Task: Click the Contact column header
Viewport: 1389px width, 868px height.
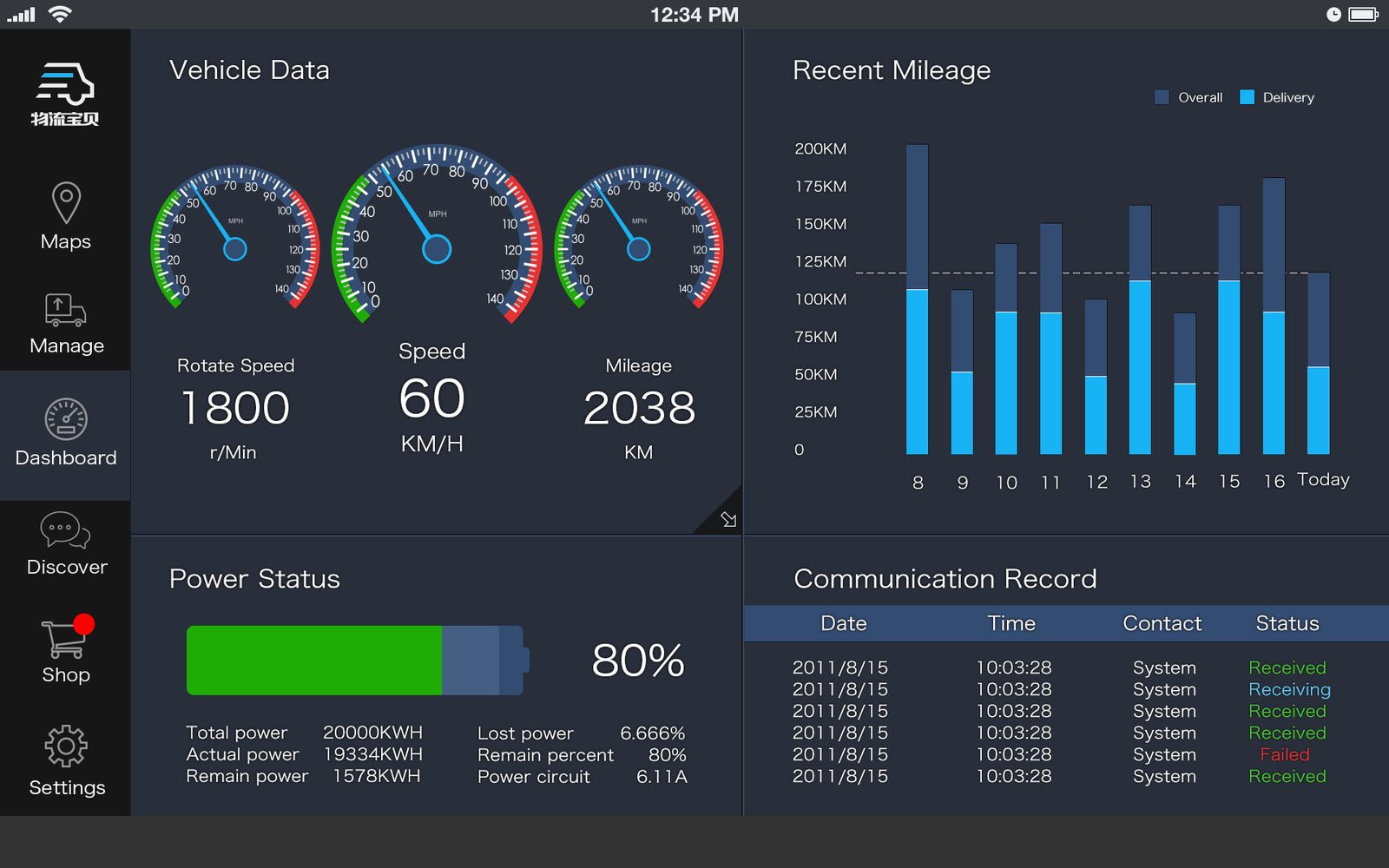Action: click(x=1162, y=623)
